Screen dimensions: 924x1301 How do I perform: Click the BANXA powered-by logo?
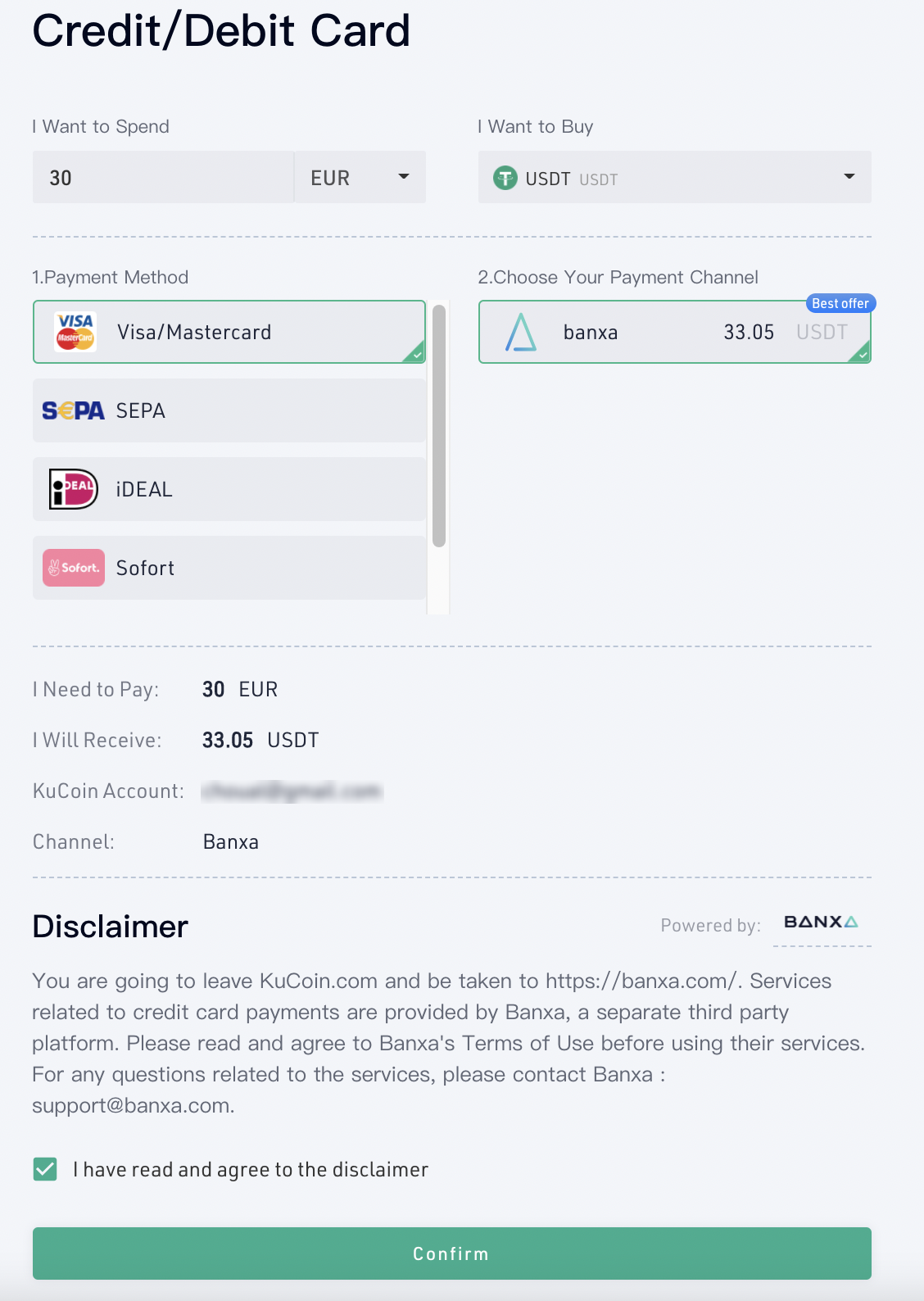[x=822, y=922]
